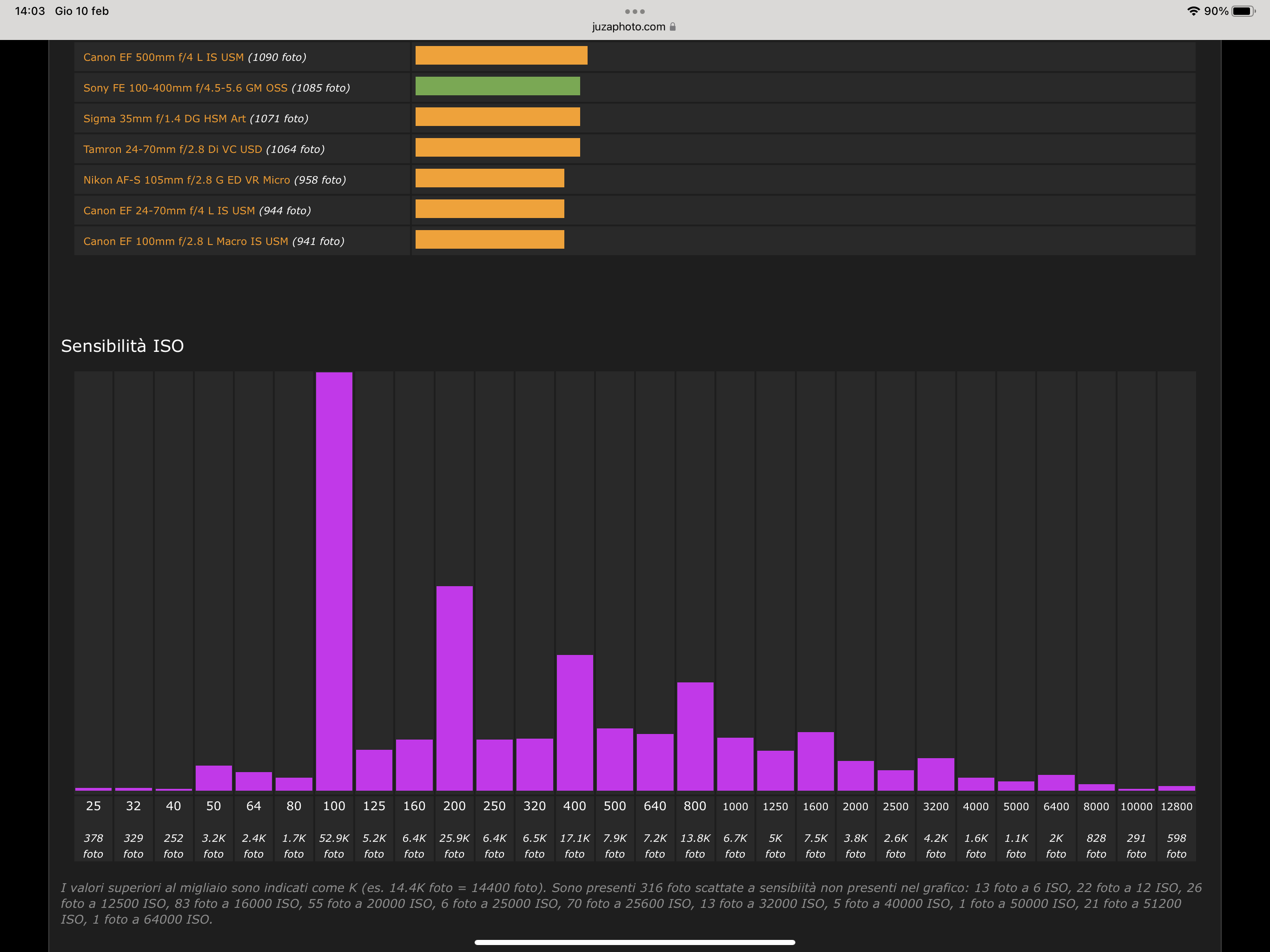Tap the three-dot multitasking icon
Viewport: 1270px width, 952px height.
click(635, 12)
